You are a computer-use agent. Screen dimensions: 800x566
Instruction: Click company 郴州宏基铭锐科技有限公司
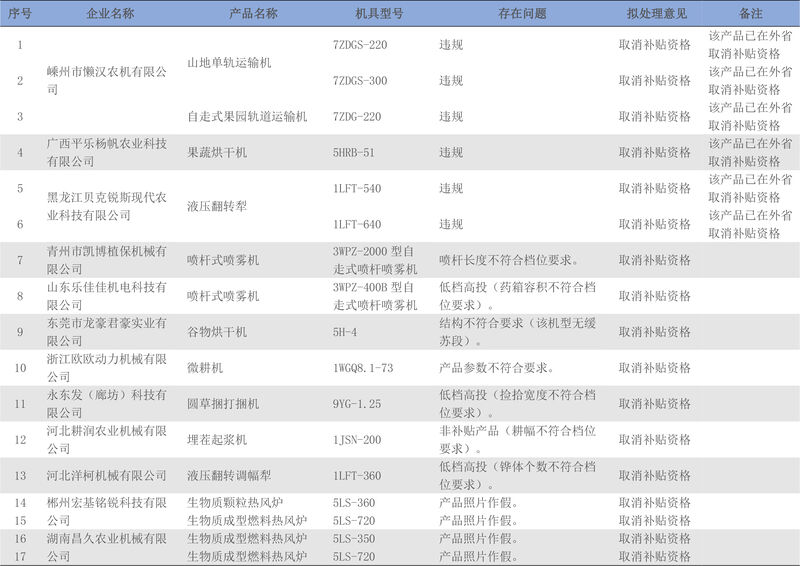point(107,511)
